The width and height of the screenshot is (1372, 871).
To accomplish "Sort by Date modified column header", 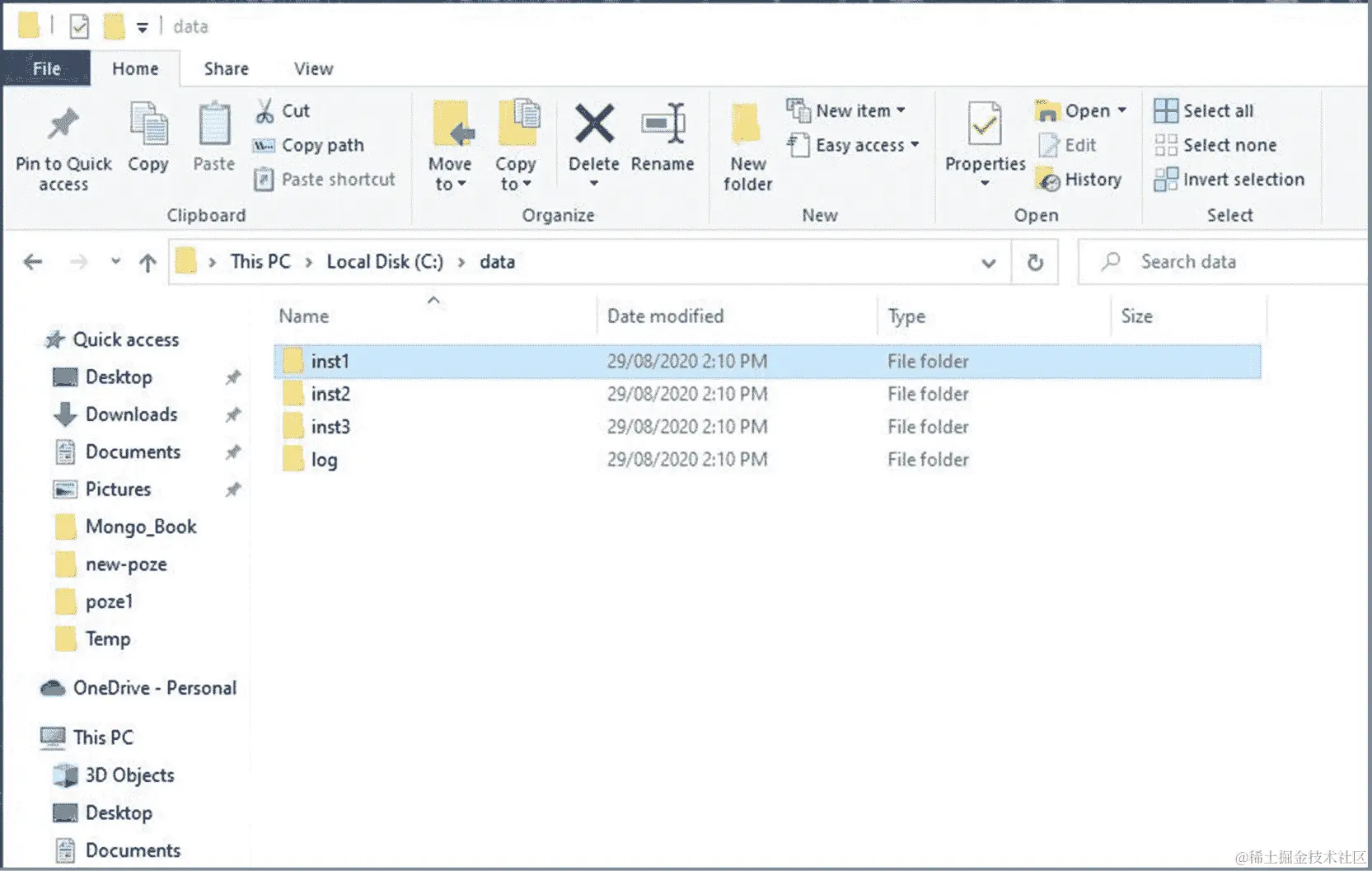I will pos(665,316).
